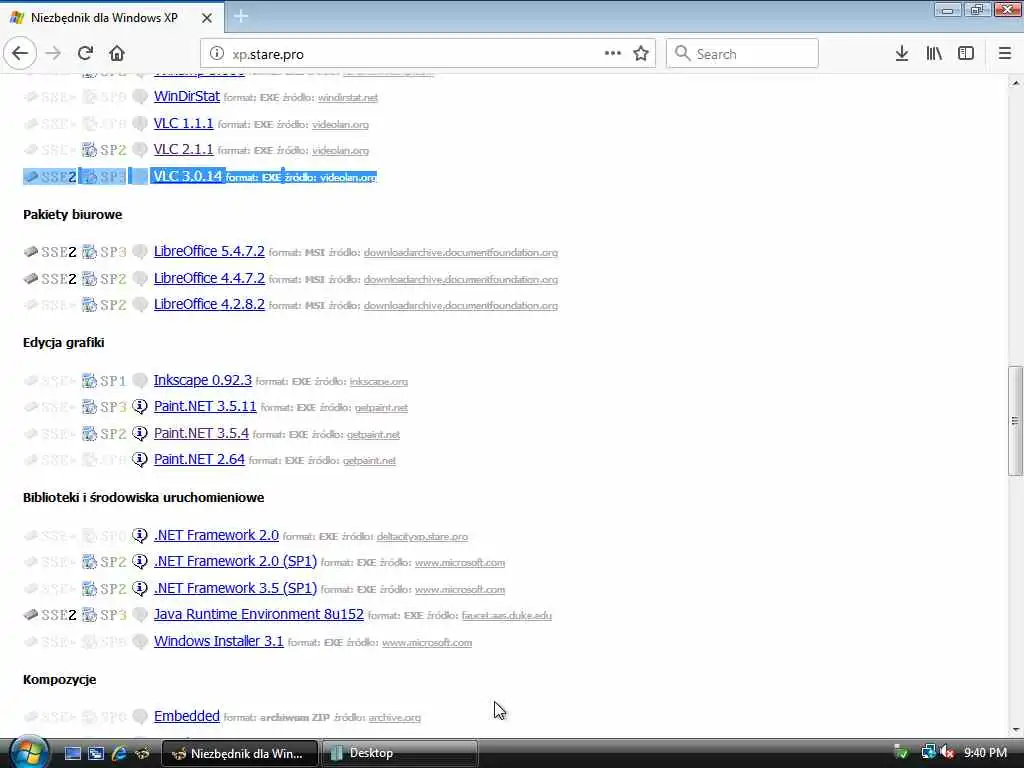
Task: Visit www.microsoft.com source for Windows Installer
Action: click(x=427, y=643)
